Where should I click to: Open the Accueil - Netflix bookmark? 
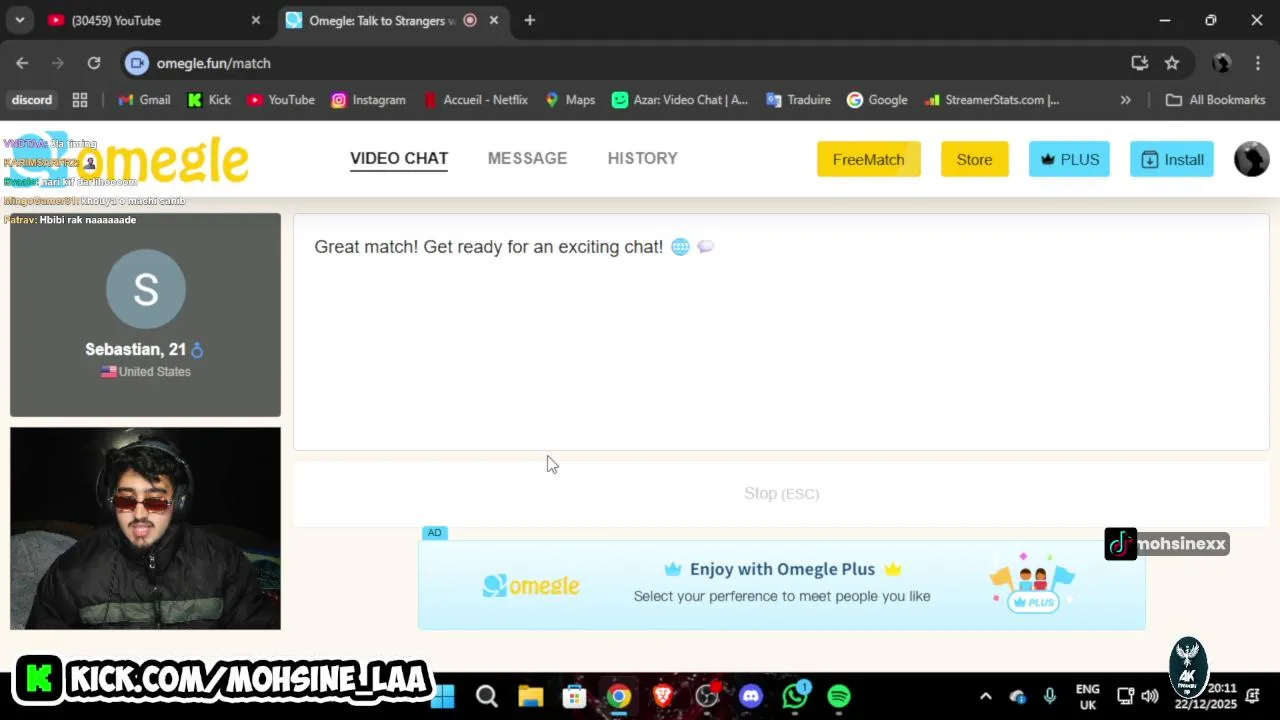coord(475,100)
